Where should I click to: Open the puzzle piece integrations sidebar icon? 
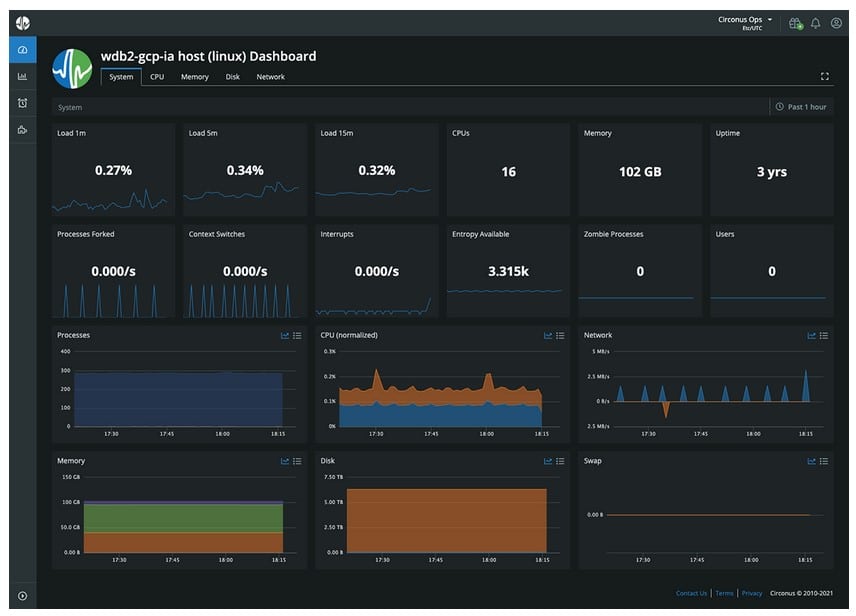pyautogui.click(x=22, y=130)
